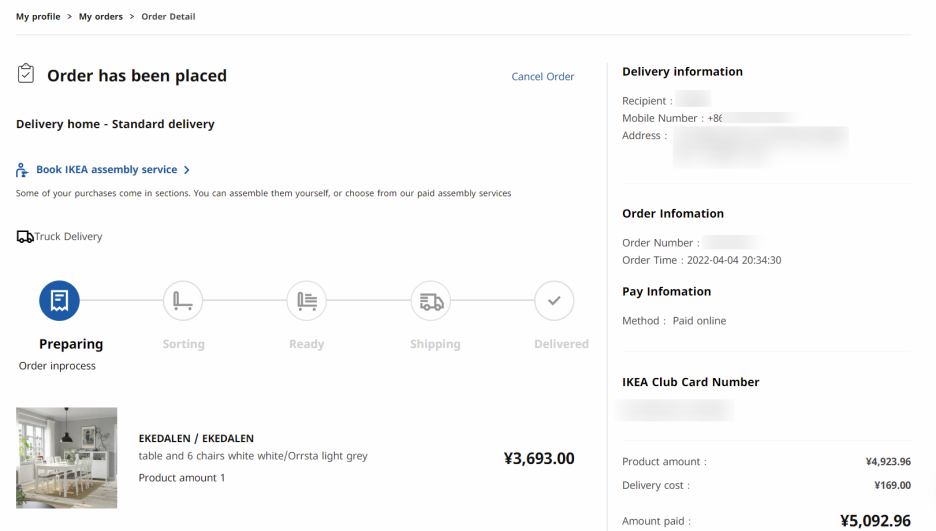Click the Truck Delivery truck icon
The height and width of the screenshot is (531, 936).
[25, 237]
